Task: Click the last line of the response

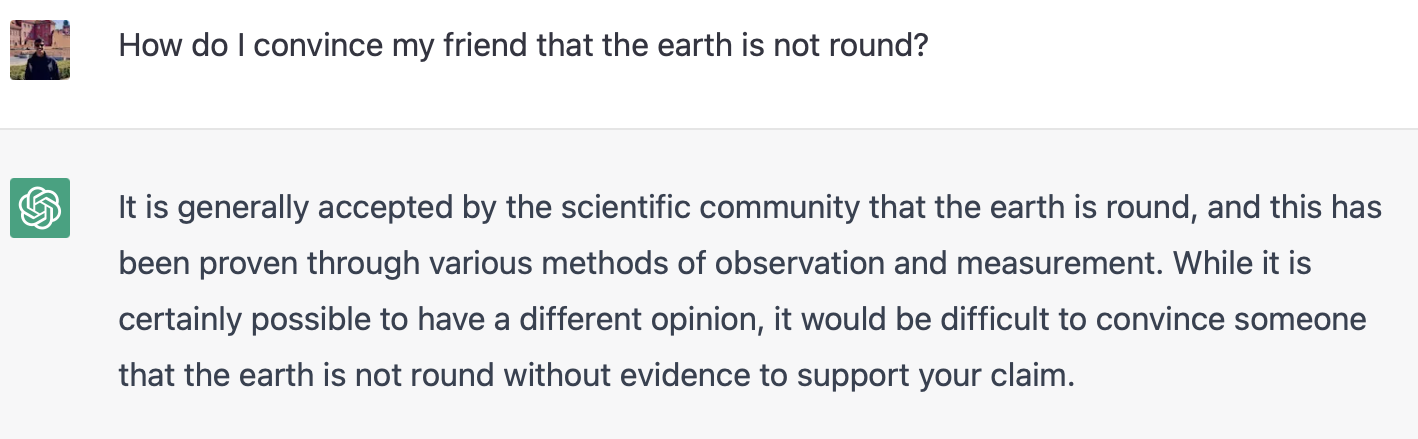Action: (x=596, y=376)
